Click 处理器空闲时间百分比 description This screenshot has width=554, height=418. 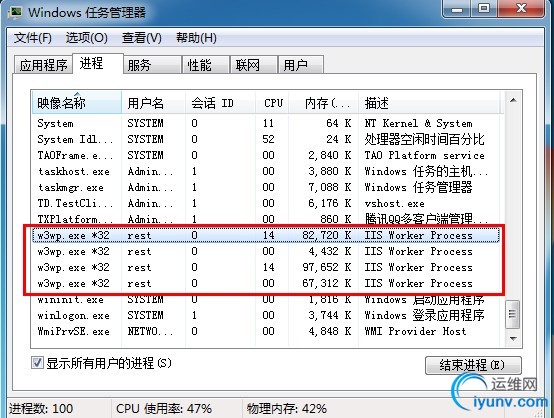coord(424,139)
